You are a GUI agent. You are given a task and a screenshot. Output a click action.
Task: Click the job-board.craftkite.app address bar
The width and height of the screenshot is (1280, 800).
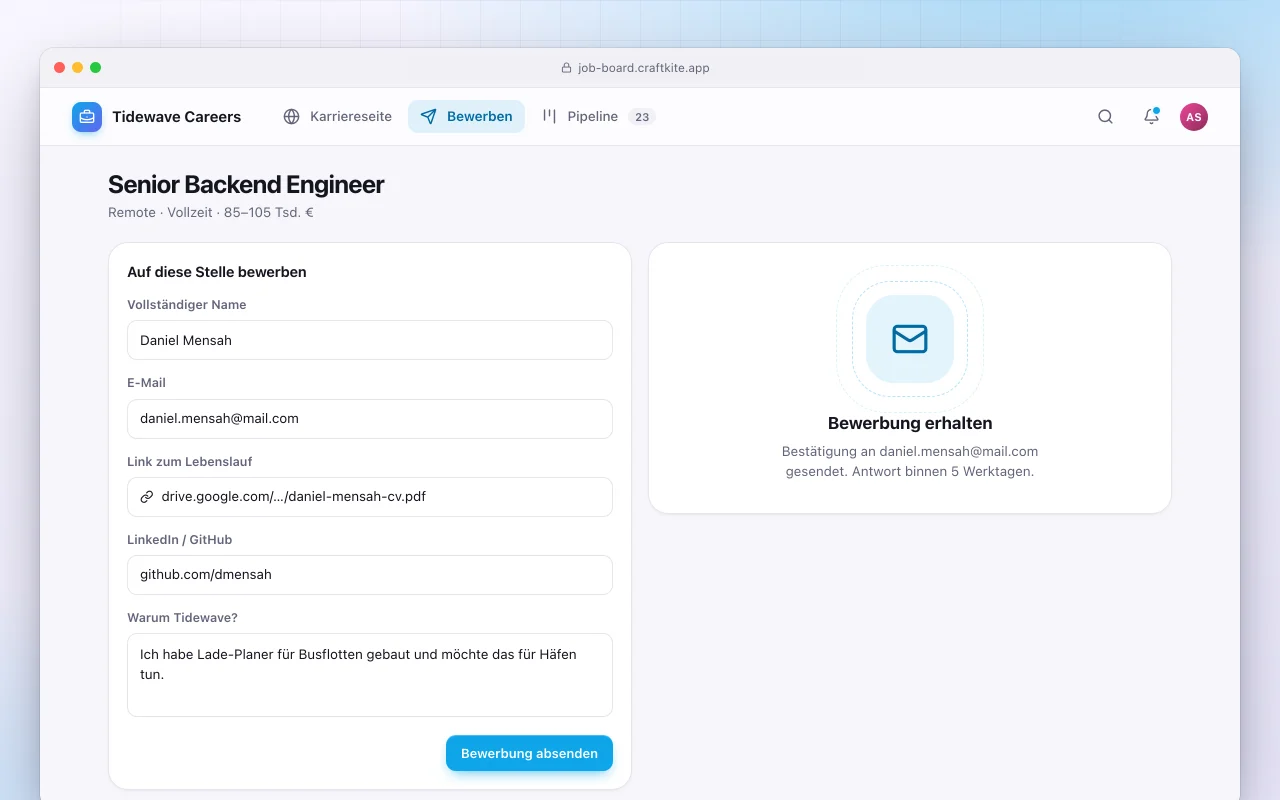click(x=636, y=68)
